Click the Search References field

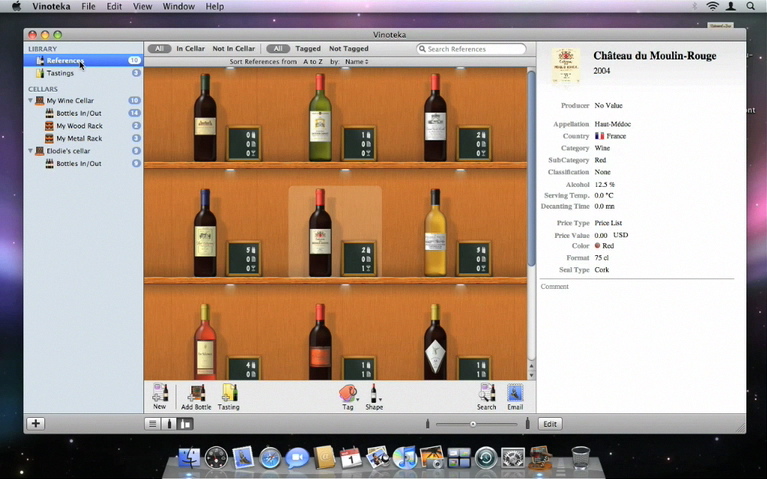pyautogui.click(x=472, y=49)
